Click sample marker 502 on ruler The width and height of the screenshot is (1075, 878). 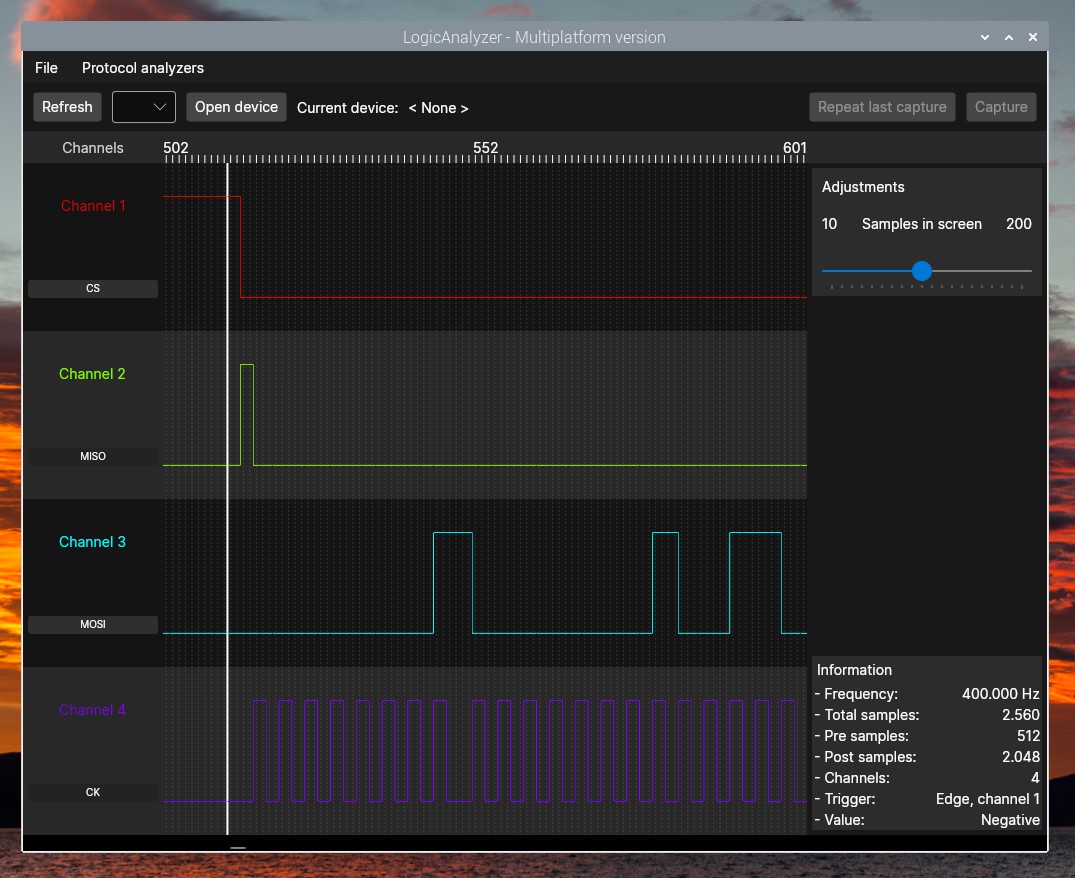(176, 148)
